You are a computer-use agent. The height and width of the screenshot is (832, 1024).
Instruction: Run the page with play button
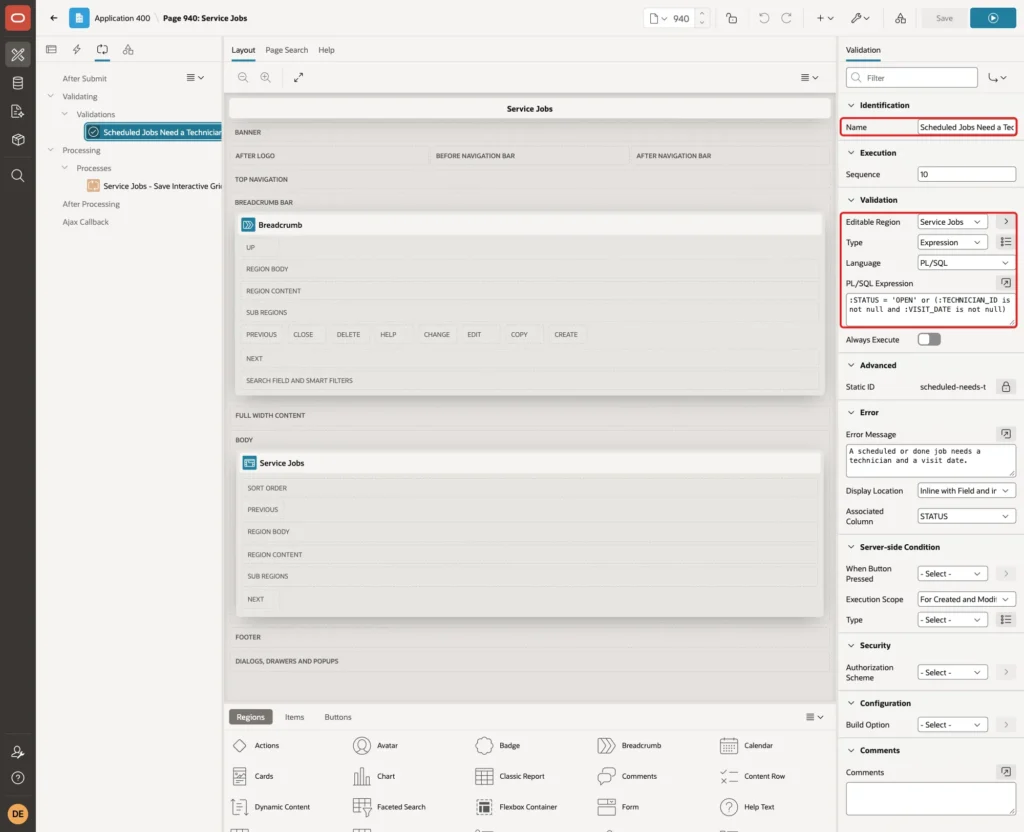(993, 18)
